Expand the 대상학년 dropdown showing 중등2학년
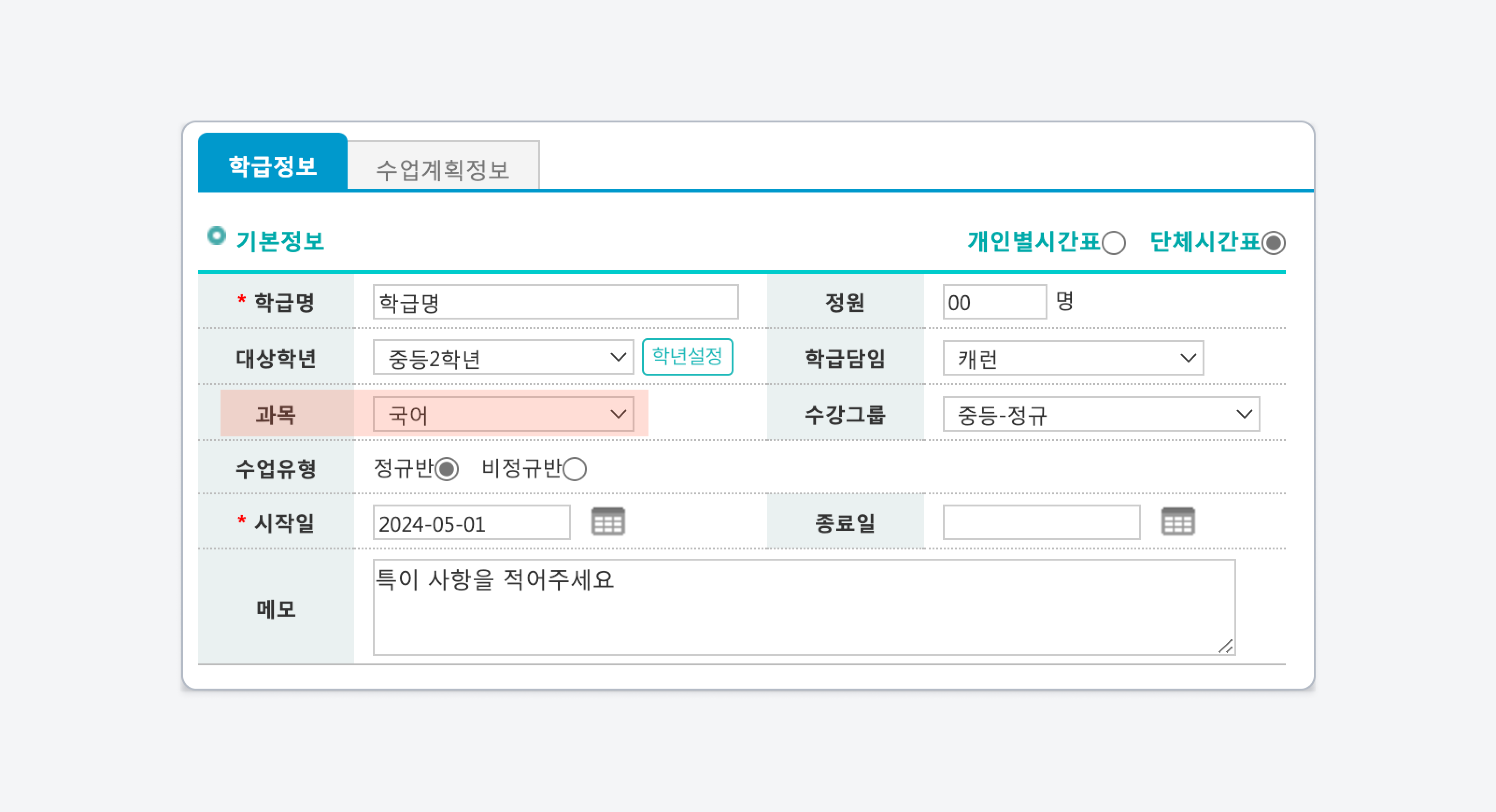The width and height of the screenshot is (1496, 812). (503, 357)
